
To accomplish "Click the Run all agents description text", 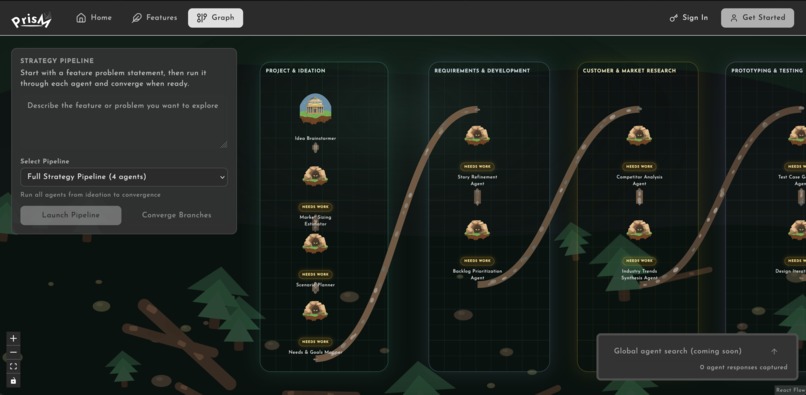I will click(x=90, y=195).
